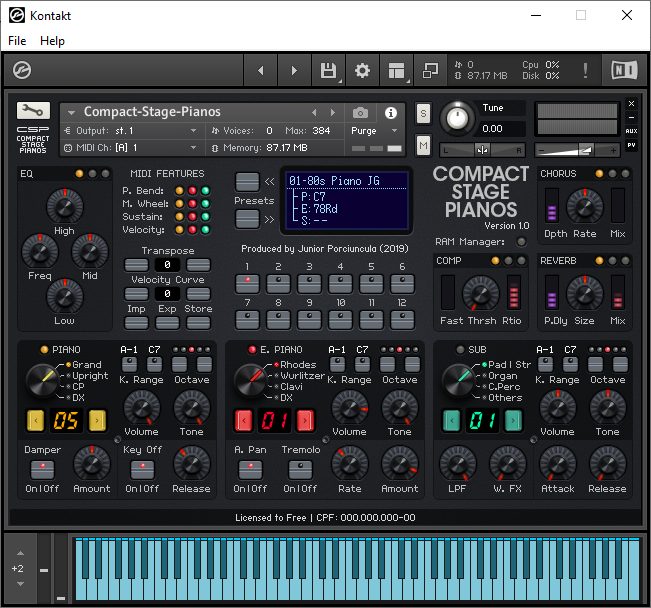This screenshot has width=651, height=608.
Task: Open the Help menu
Action: coord(52,41)
